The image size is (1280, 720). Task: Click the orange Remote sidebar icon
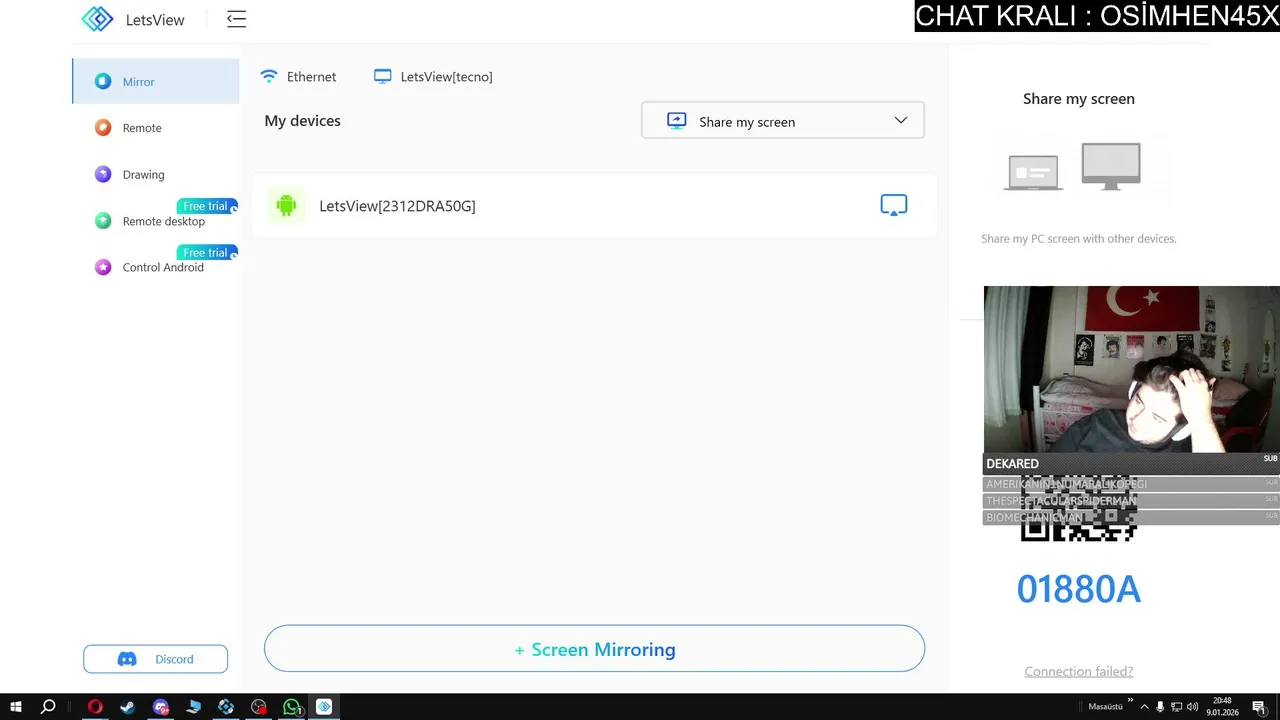coord(103,128)
